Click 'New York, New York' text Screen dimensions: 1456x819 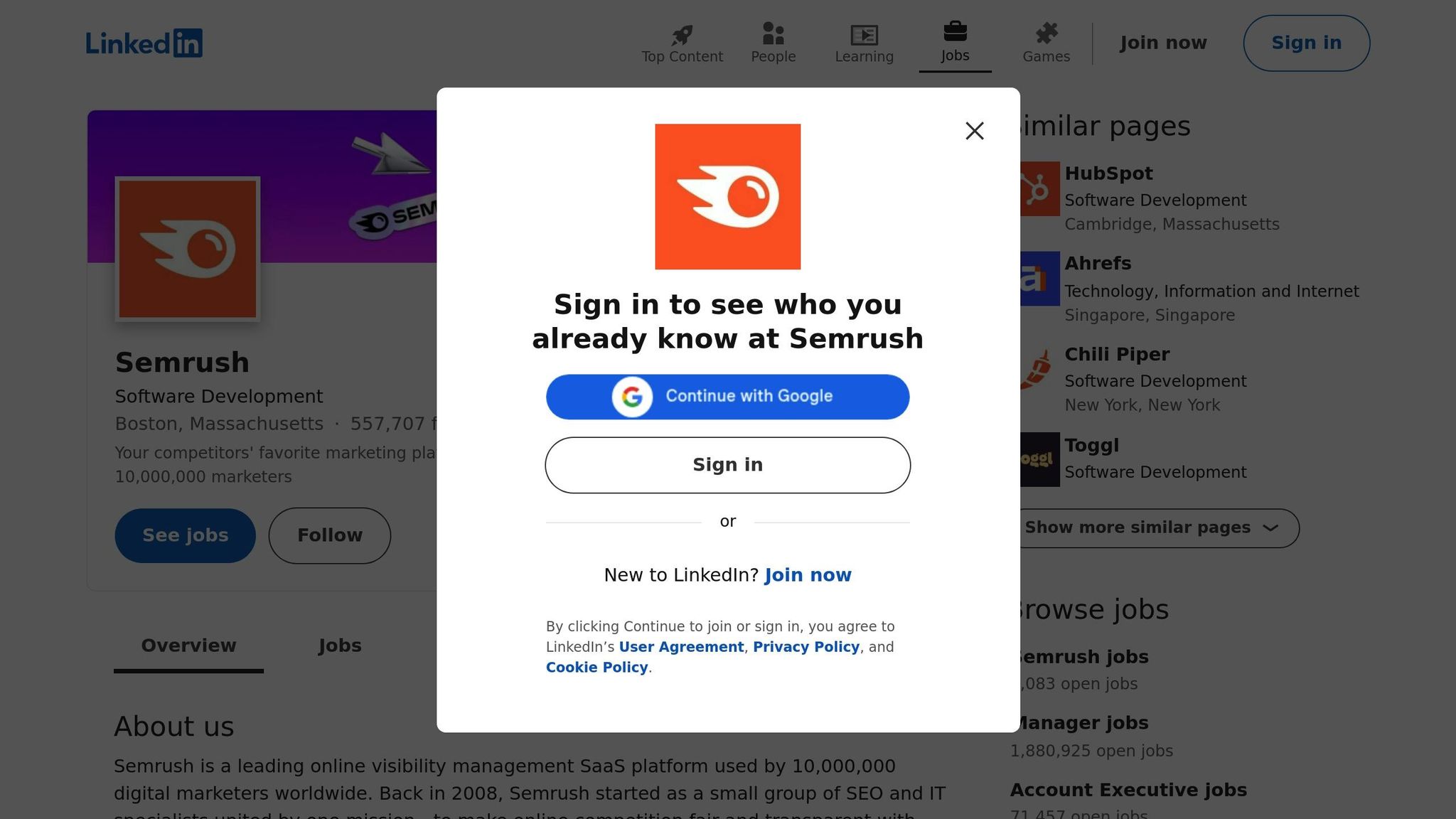1142,405
